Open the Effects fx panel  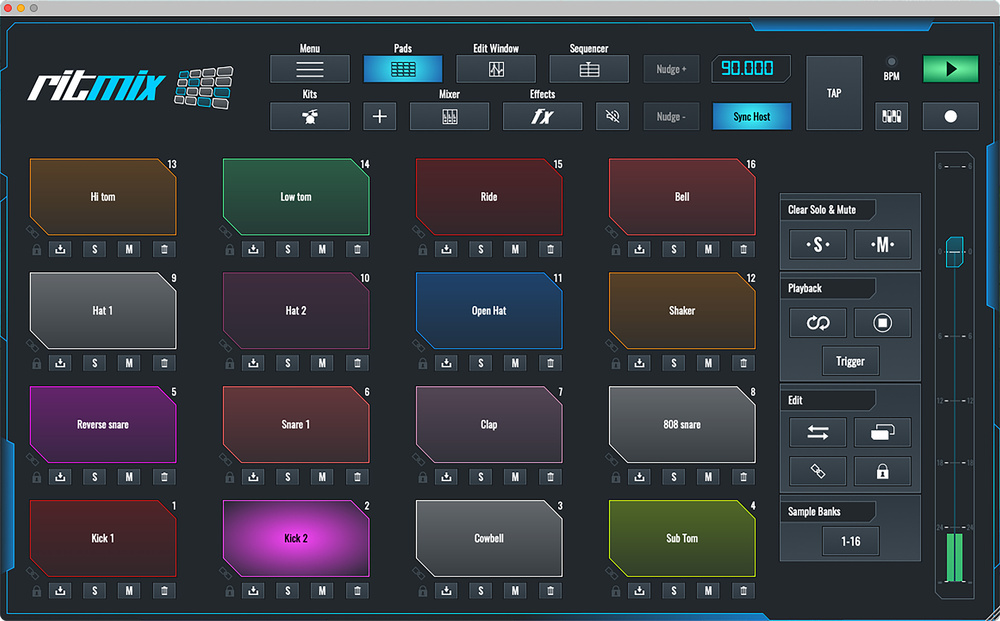(542, 117)
